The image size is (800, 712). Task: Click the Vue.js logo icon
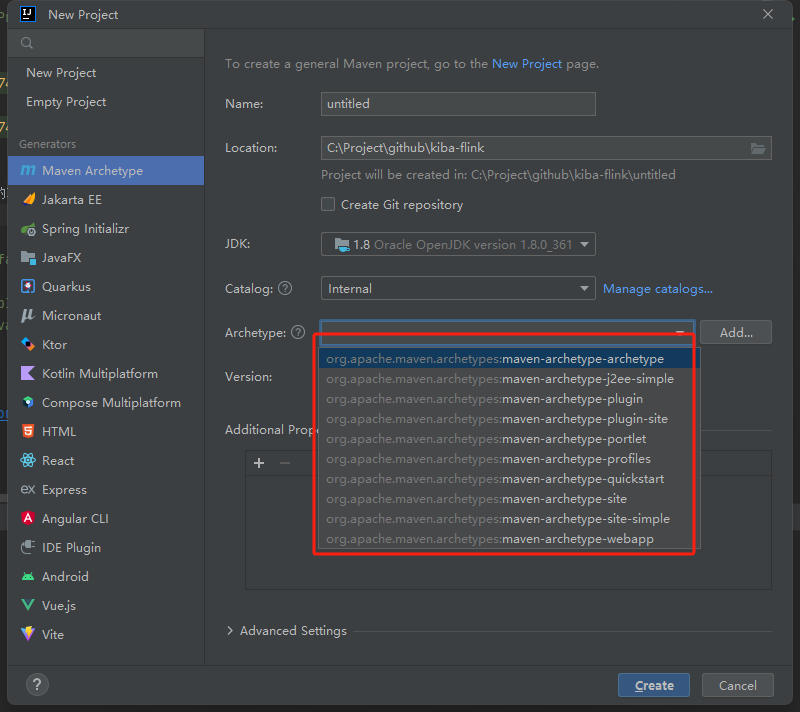pyautogui.click(x=28, y=605)
